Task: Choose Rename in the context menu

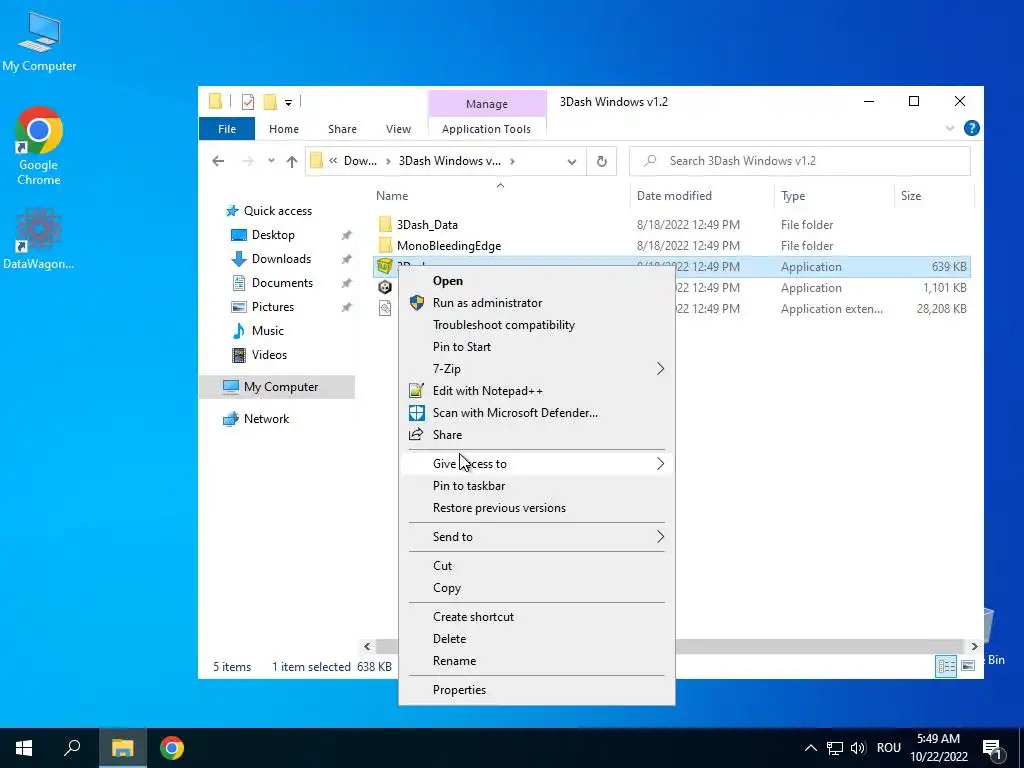Action: click(536, 661)
